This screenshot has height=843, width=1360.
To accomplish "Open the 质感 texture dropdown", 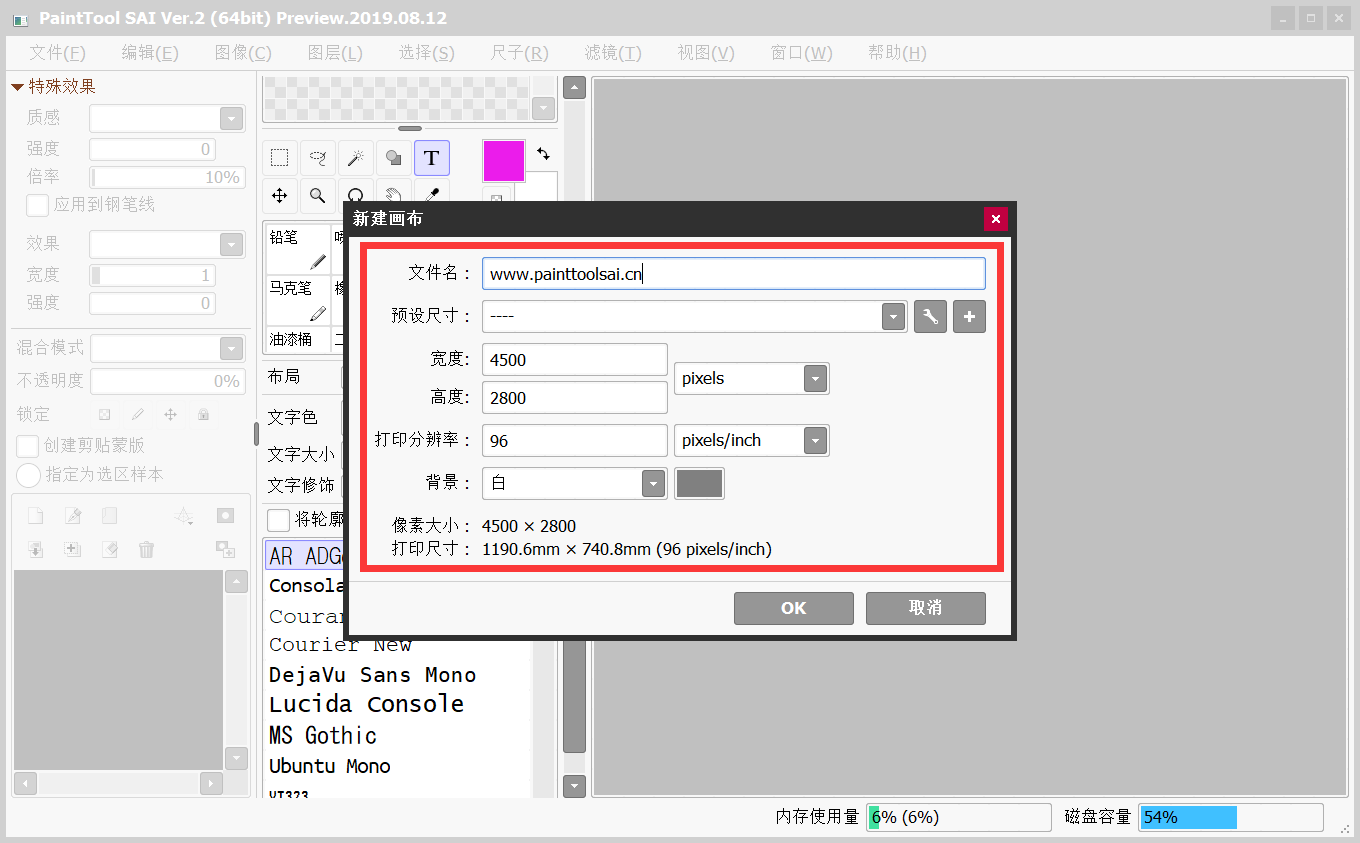I will pos(232,119).
